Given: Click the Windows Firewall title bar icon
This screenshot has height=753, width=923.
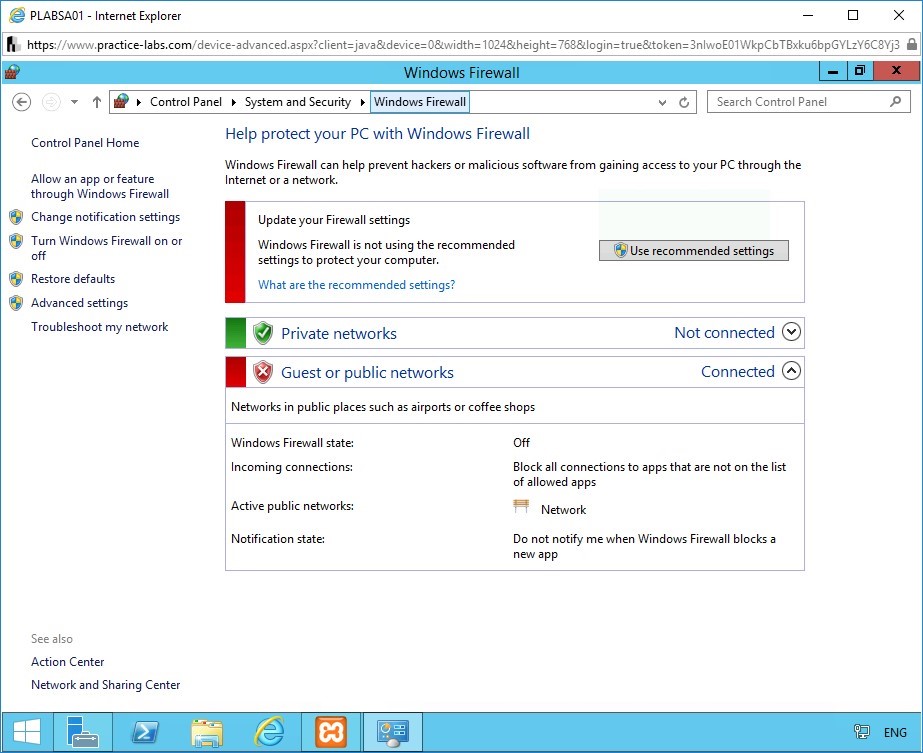Looking at the screenshot, I should coord(12,72).
